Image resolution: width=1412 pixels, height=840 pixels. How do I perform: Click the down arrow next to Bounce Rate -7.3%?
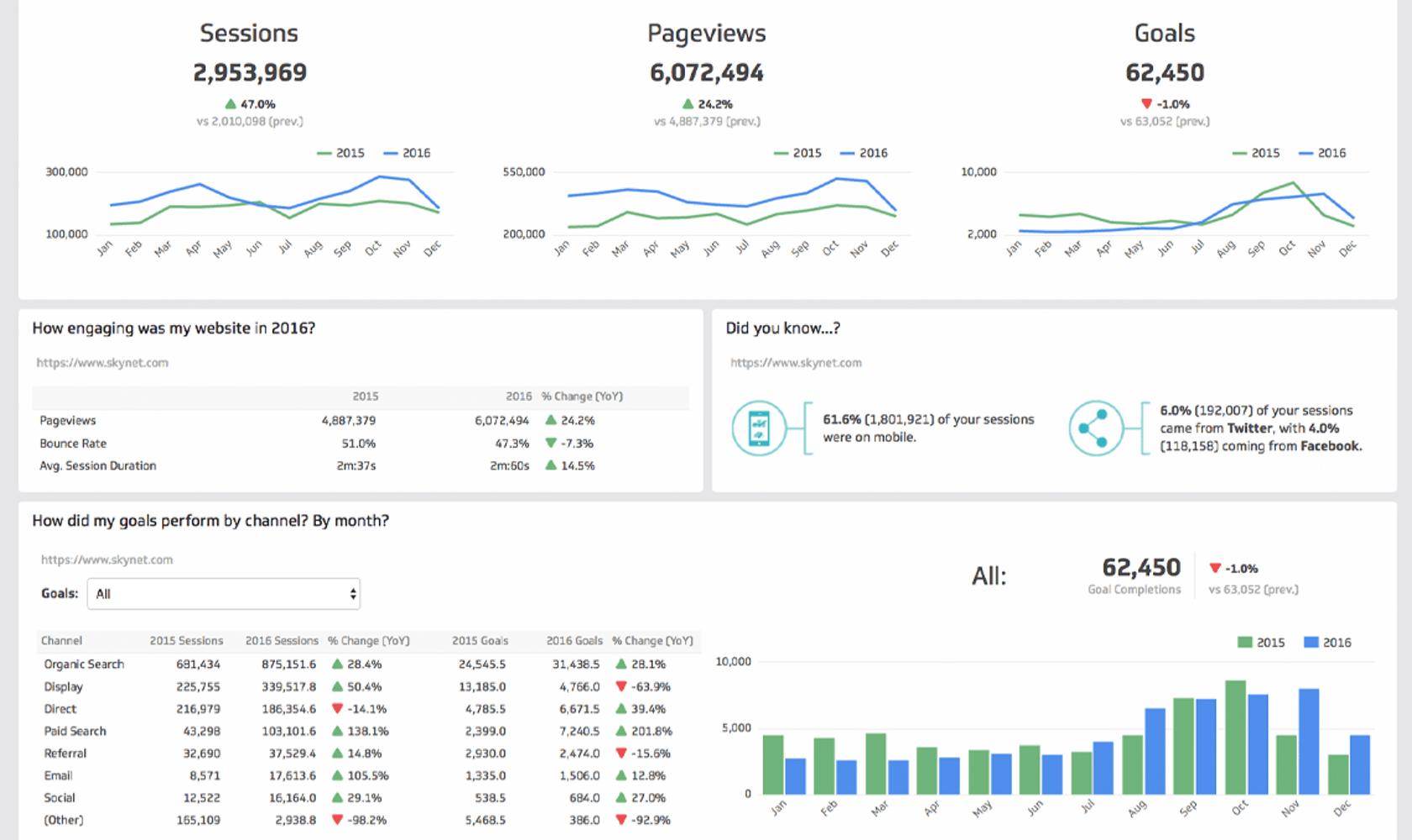(x=551, y=443)
